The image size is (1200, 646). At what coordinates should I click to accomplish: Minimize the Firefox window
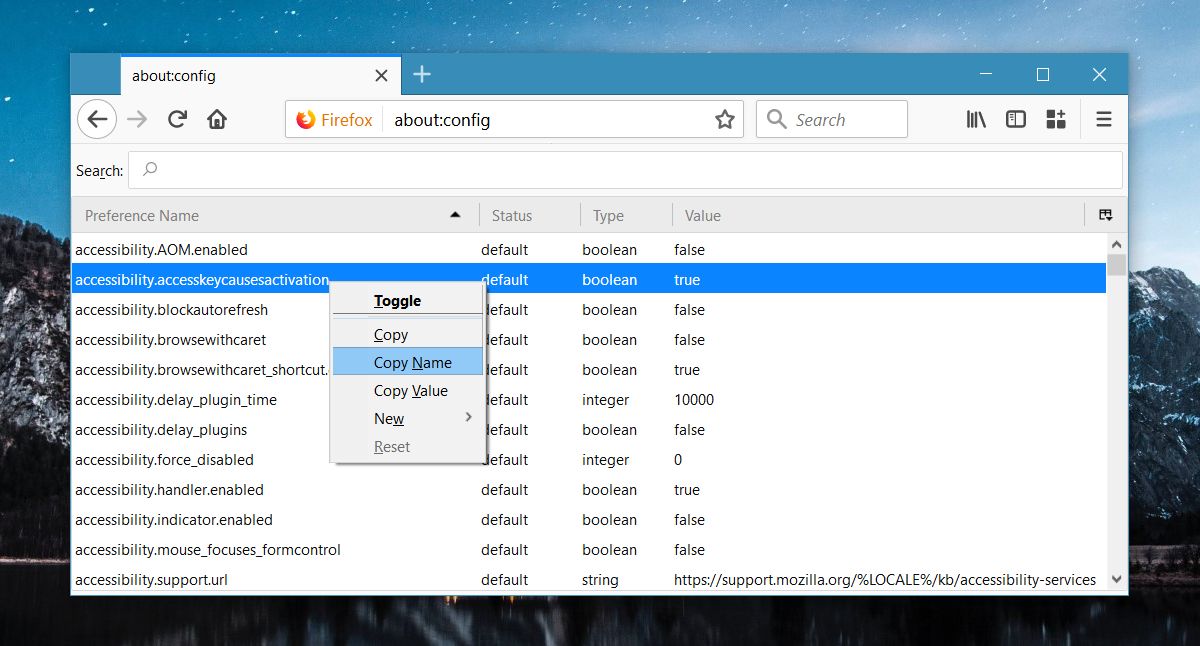[x=987, y=75]
